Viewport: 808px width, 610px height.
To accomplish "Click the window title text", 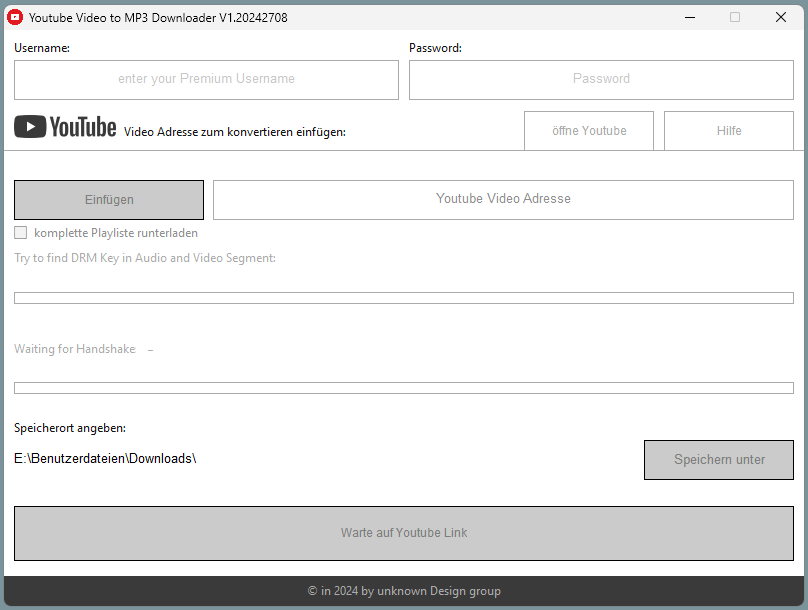I will click(x=158, y=18).
